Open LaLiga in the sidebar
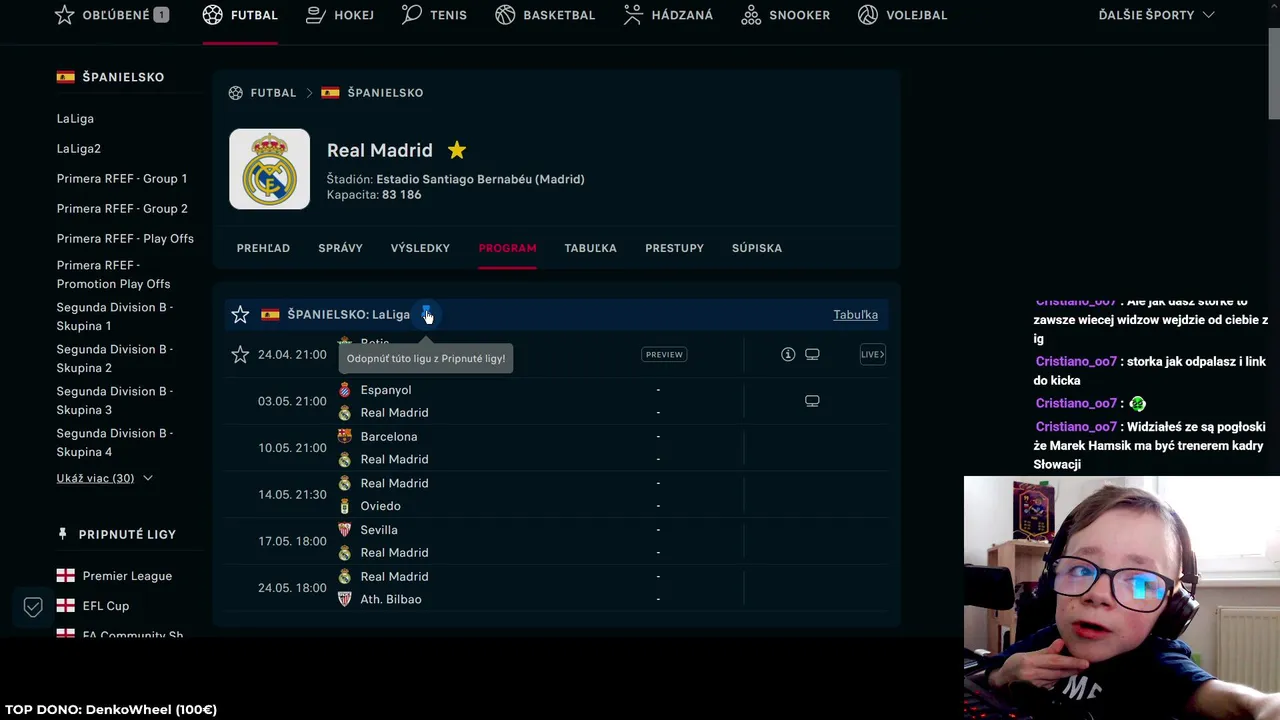The height and width of the screenshot is (720, 1280). pos(75,119)
